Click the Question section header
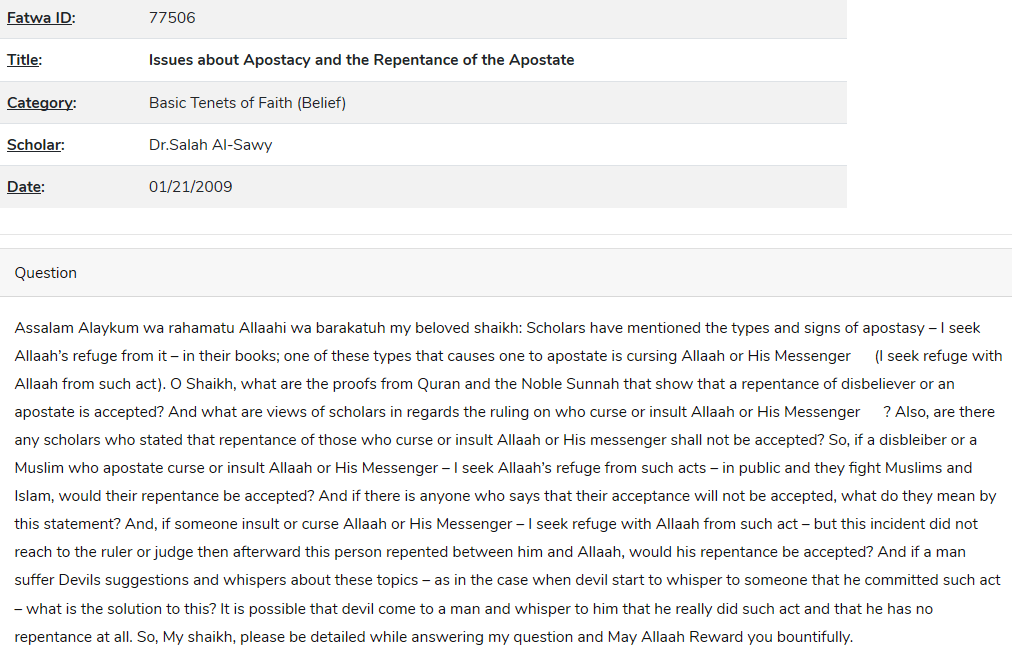 [x=46, y=273]
